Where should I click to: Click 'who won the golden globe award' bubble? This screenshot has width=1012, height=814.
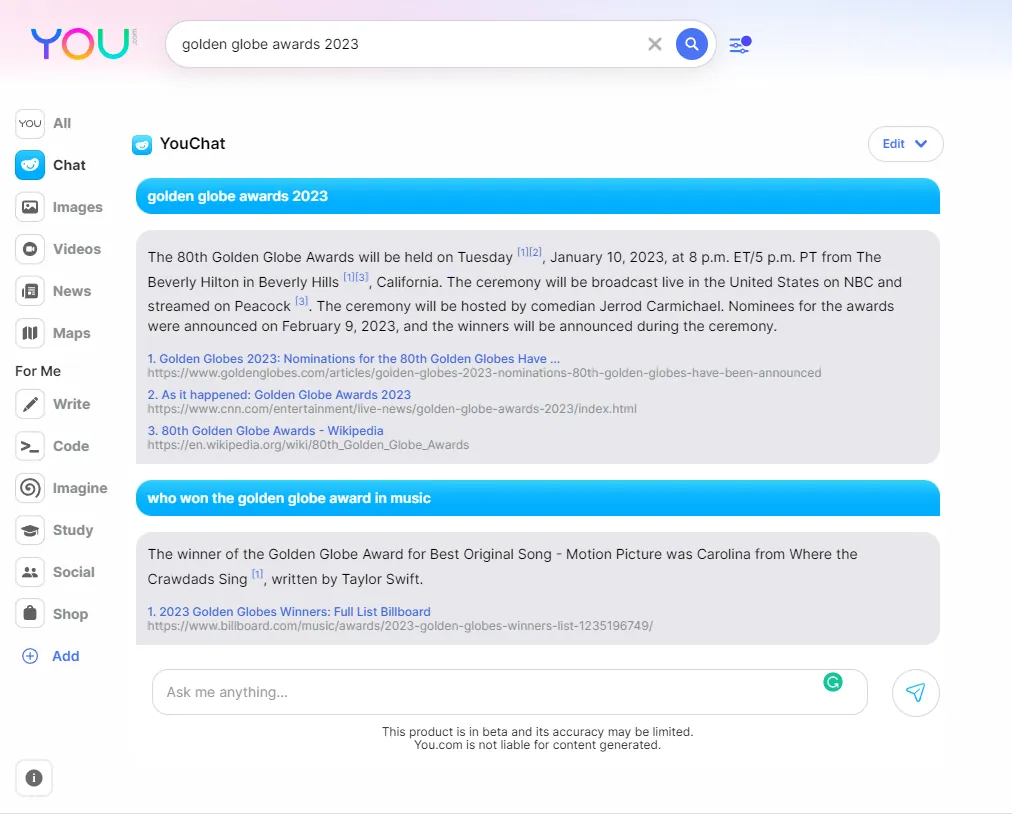(x=538, y=498)
